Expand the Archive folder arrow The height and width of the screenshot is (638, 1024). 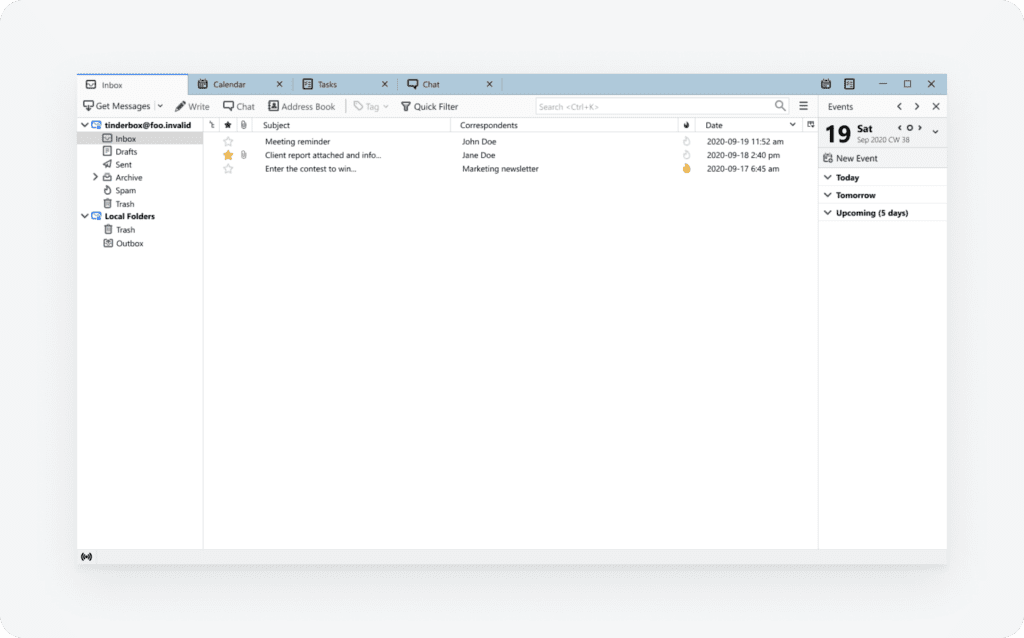(x=95, y=177)
